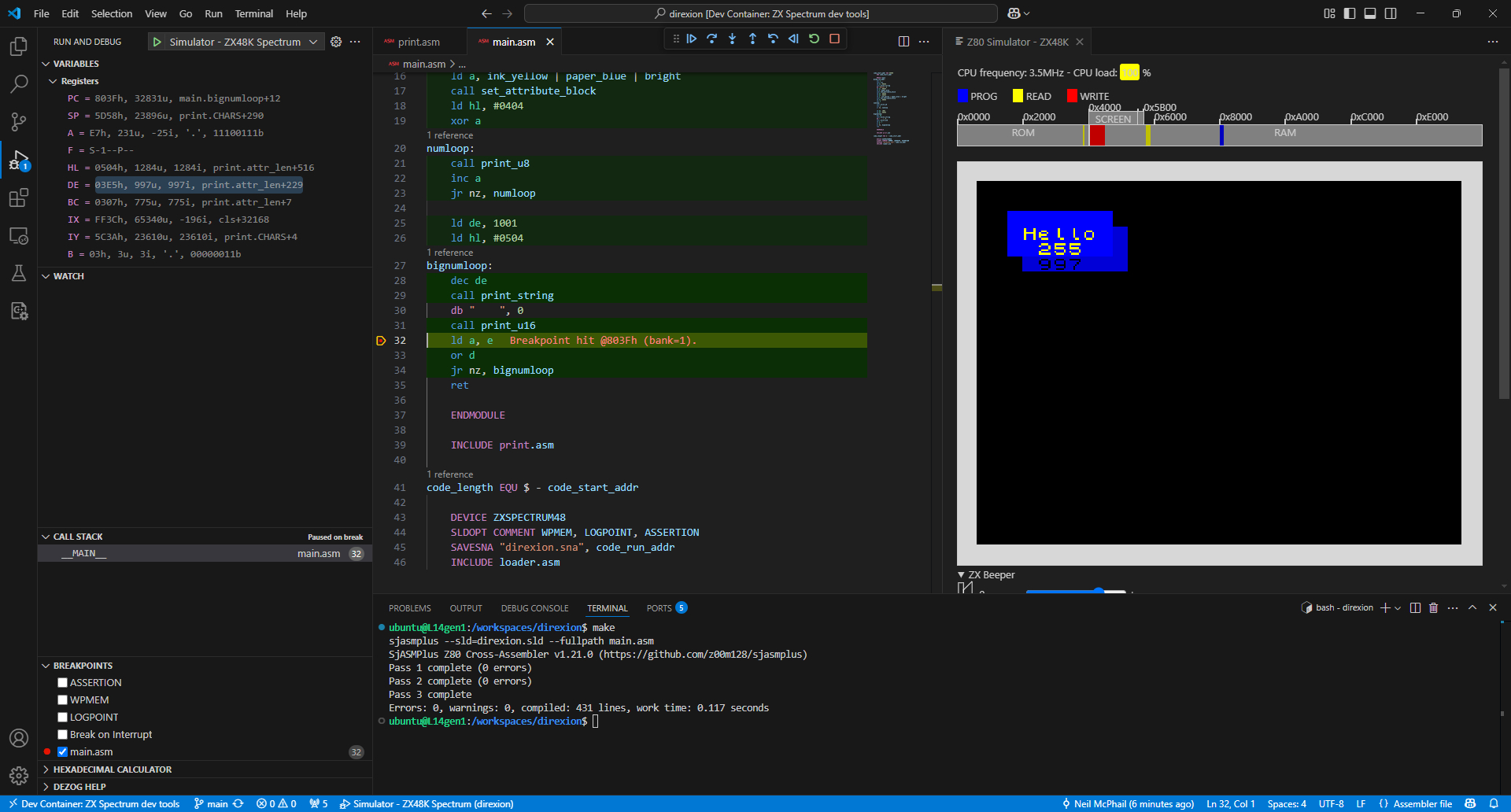1511x812 pixels.
Task: Maximize the panel size with the chevron
Action: point(1472,607)
